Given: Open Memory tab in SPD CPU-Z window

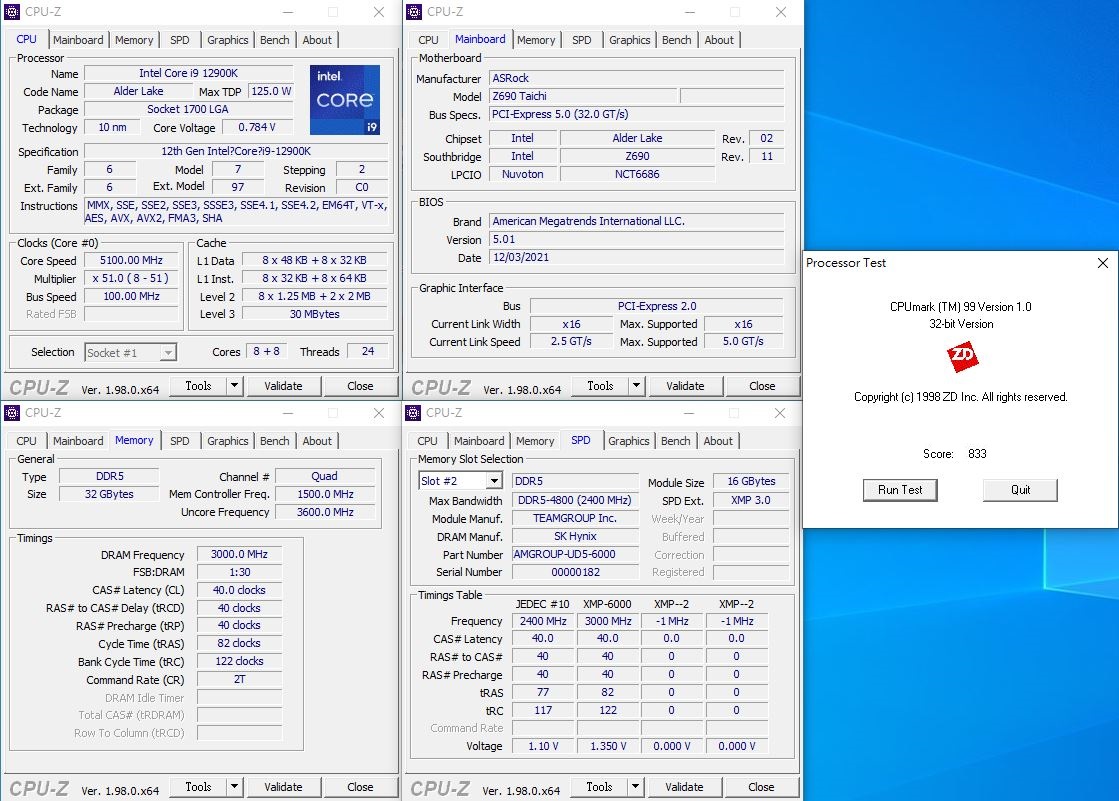Looking at the screenshot, I should pyautogui.click(x=535, y=441).
